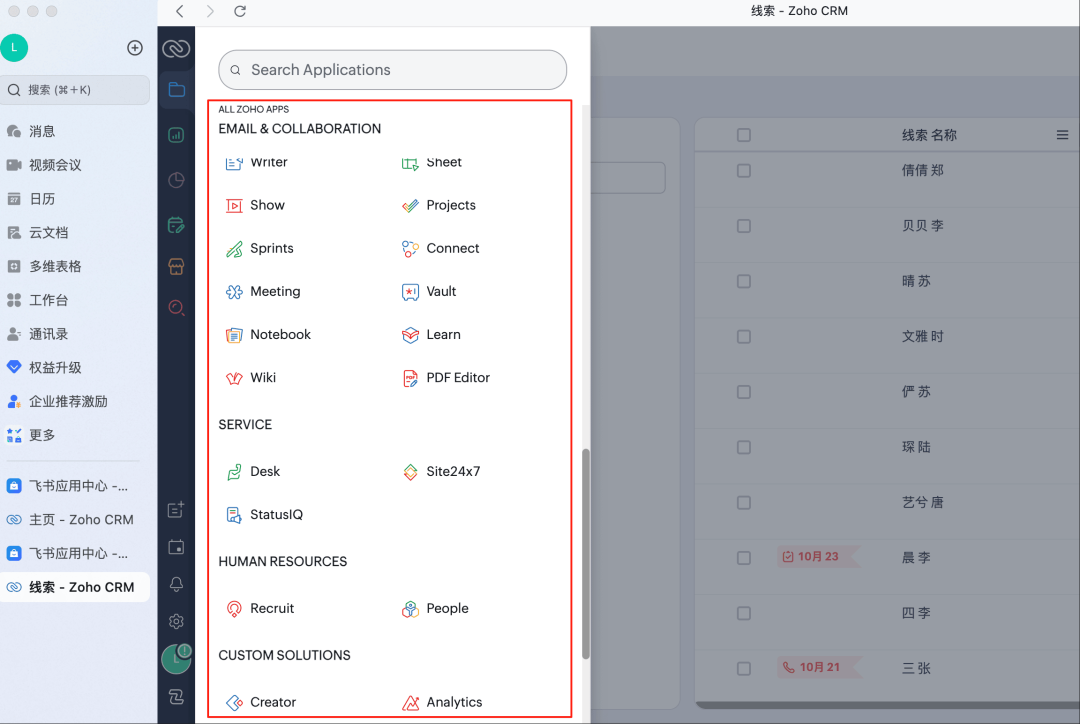Launch the Sprints app
The height and width of the screenshot is (724, 1080).
click(260, 249)
